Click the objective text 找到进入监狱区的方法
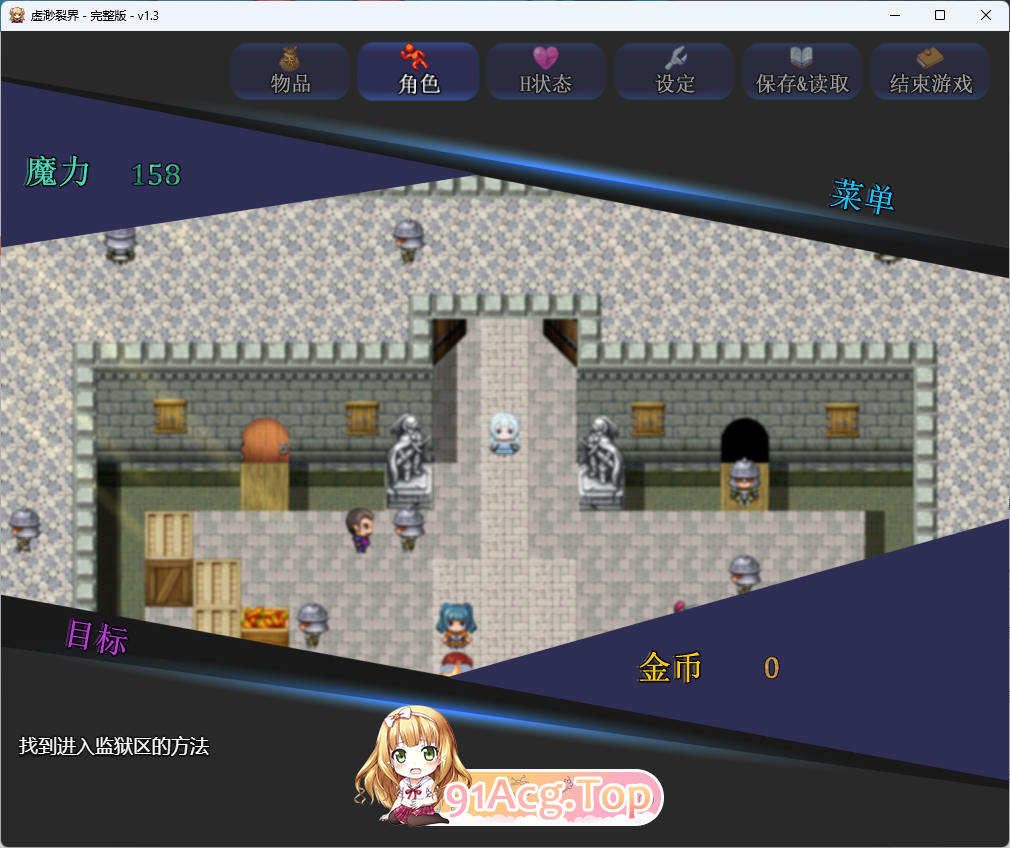Viewport: 1010px width, 848px height. (x=114, y=746)
